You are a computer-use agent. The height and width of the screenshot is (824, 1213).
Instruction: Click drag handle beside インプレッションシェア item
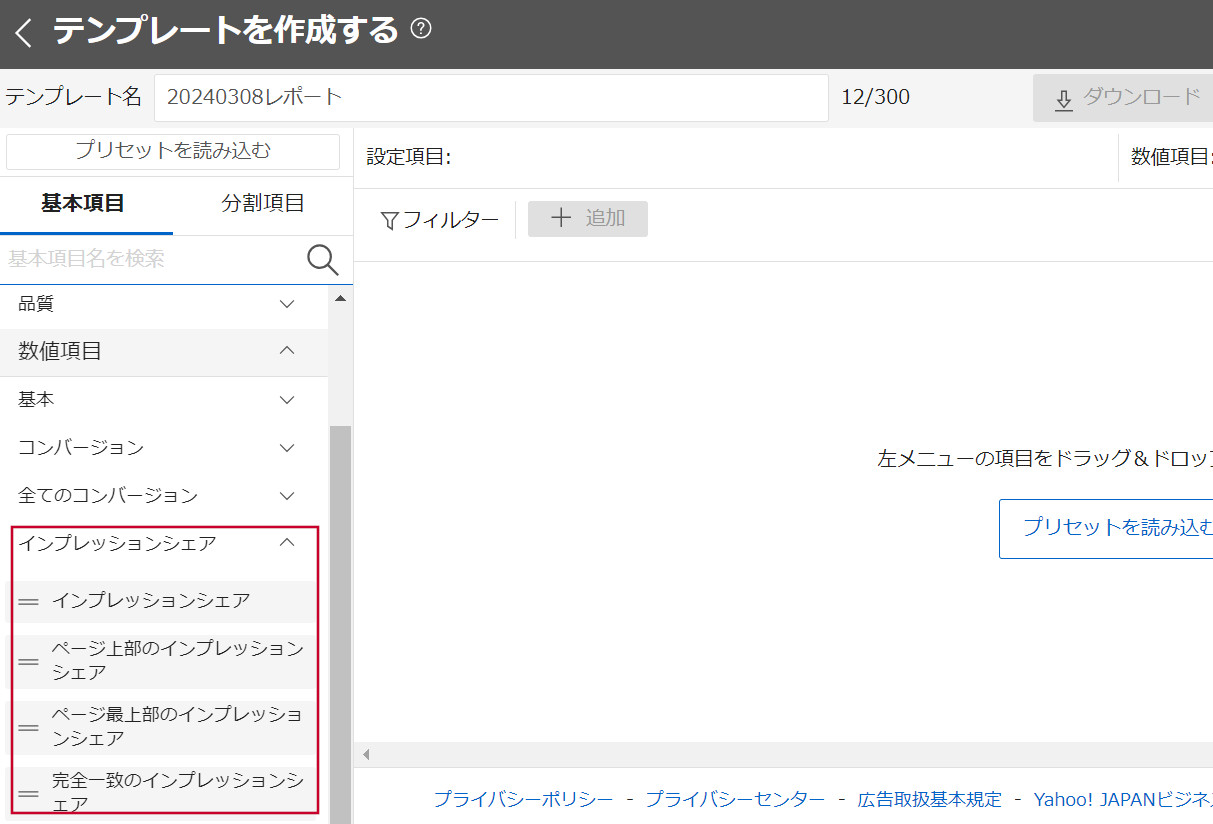(29, 602)
